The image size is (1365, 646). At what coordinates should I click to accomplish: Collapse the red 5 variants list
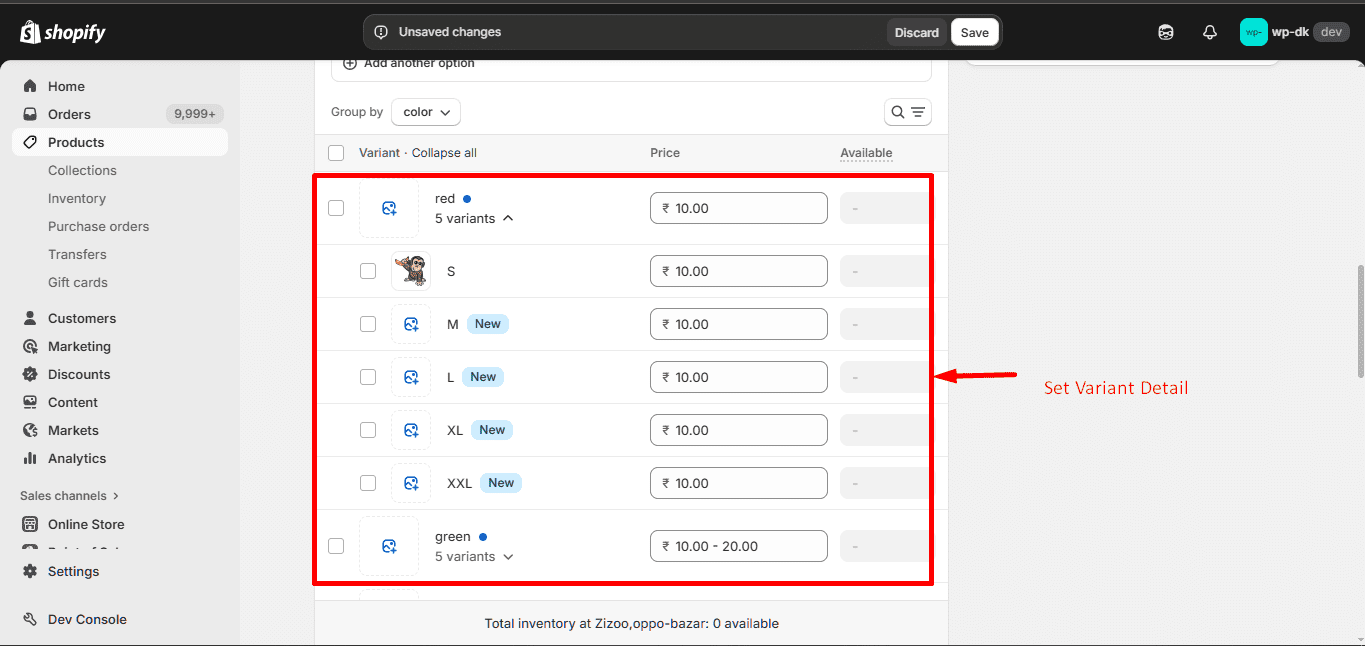474,218
